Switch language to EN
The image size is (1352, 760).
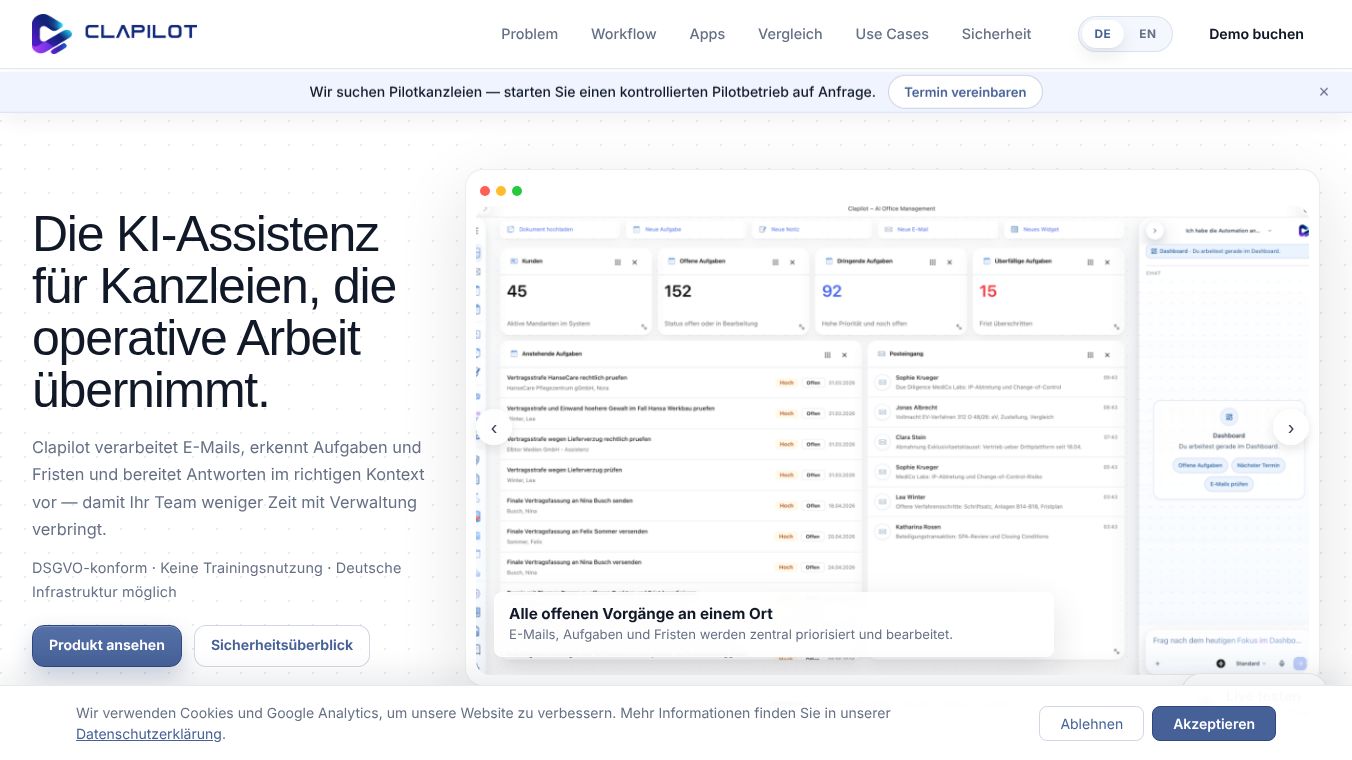1147,34
